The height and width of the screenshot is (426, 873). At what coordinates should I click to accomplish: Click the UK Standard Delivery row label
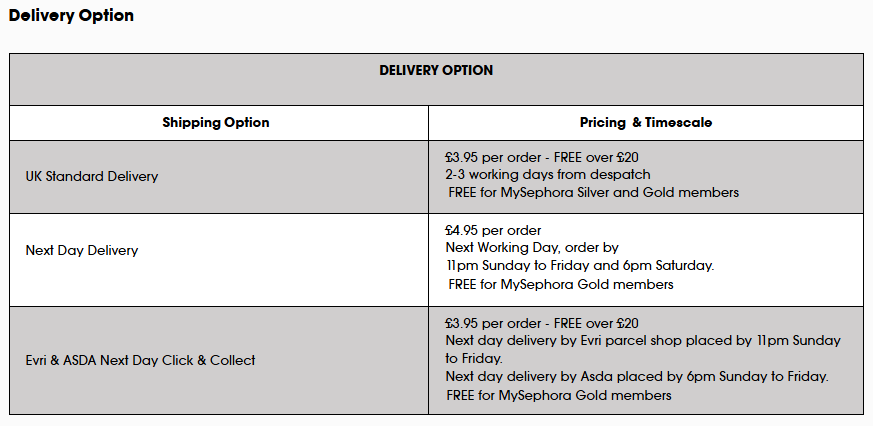point(92,176)
